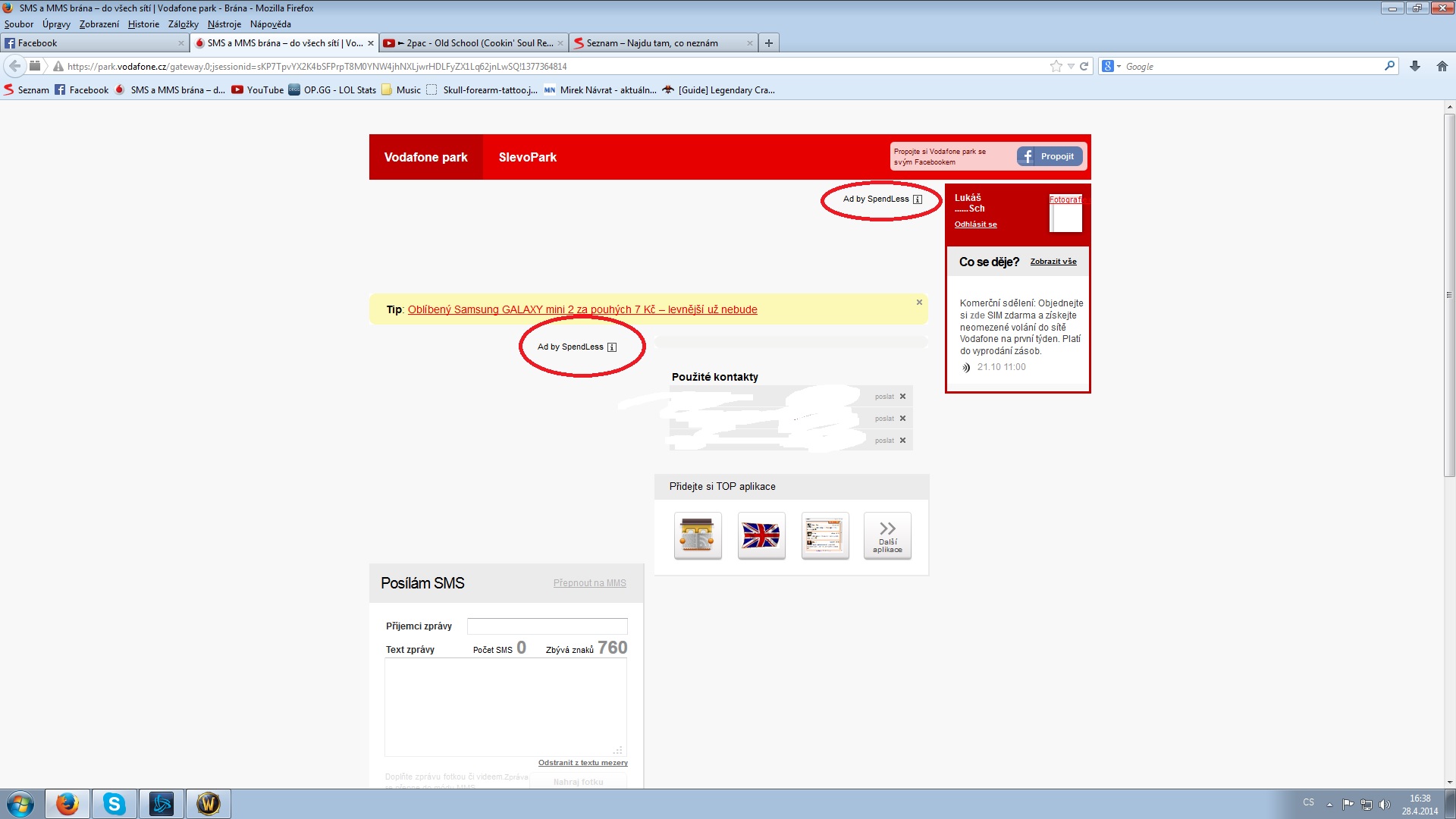
Task: Click the volume speaker tray icon
Action: click(1384, 805)
